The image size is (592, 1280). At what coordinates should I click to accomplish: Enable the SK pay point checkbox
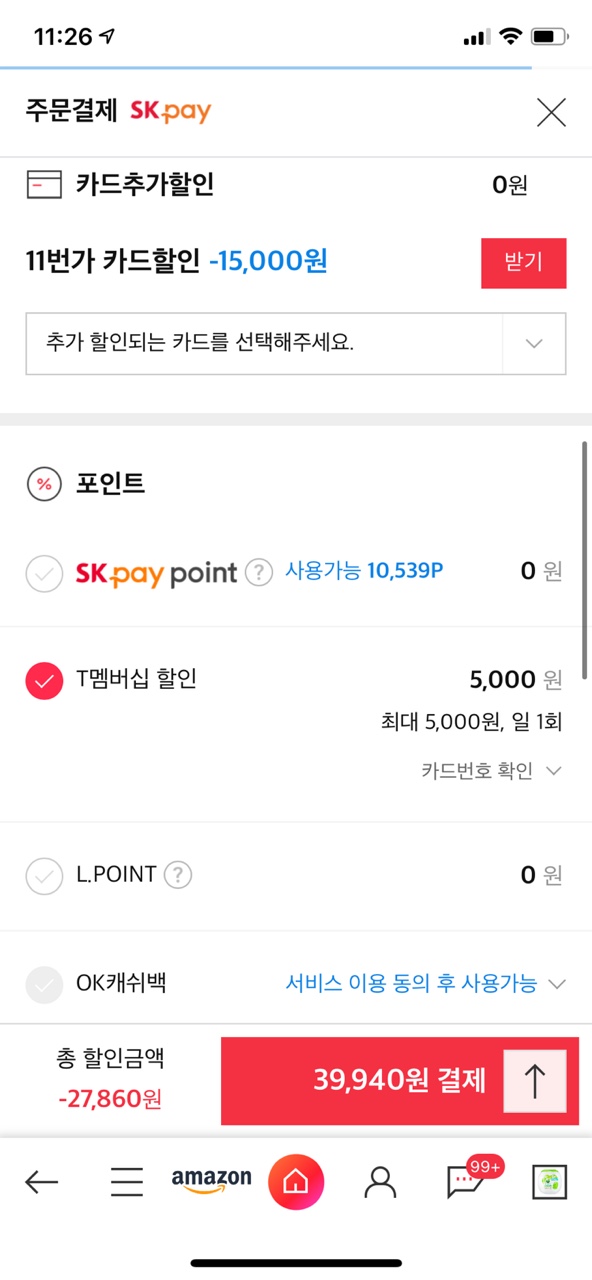[43, 574]
